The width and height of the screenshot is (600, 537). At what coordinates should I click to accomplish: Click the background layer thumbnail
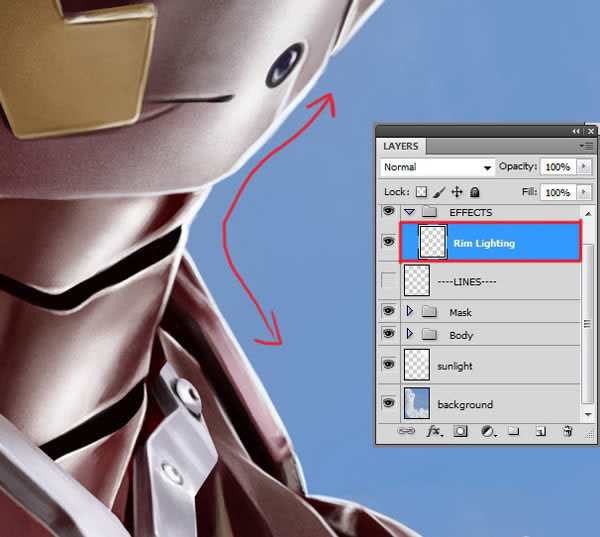coord(417,403)
